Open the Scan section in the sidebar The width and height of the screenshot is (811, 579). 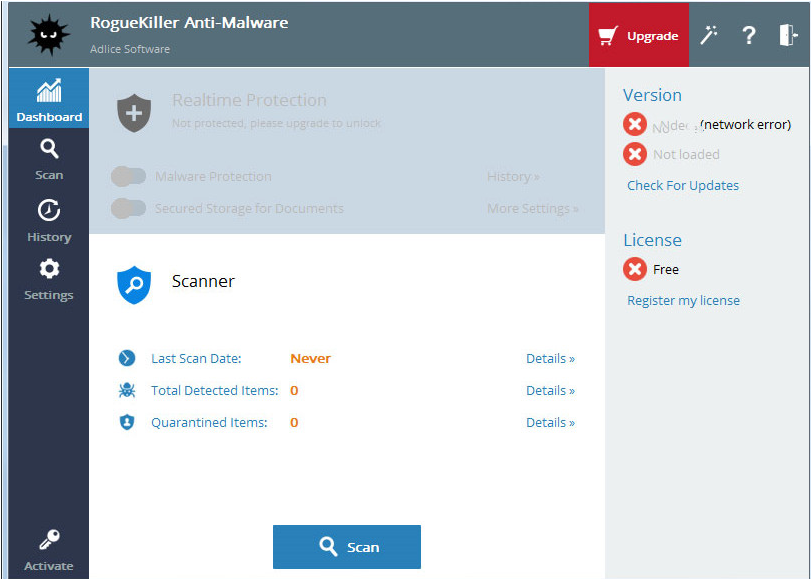(49, 159)
